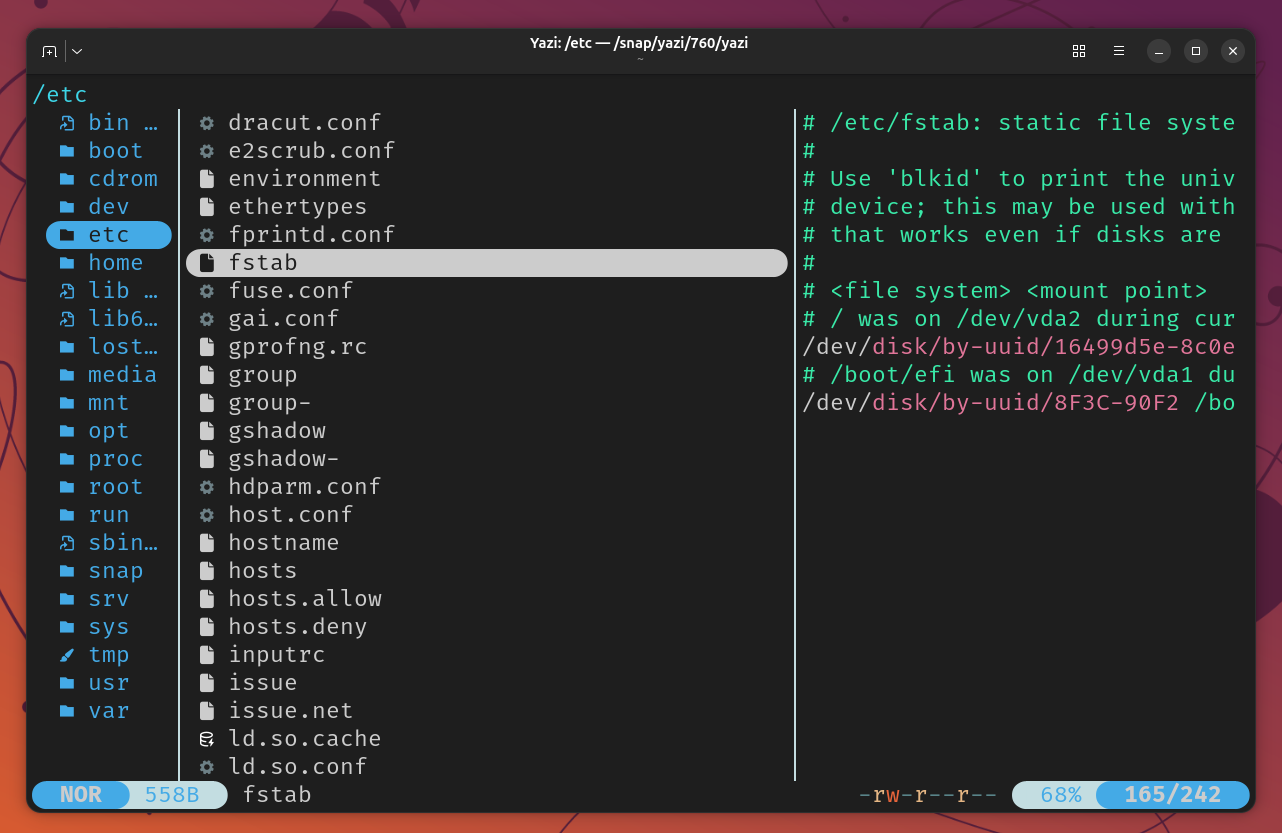The image size is (1282, 833).
Task: Click the folder icon beside snap
Action: pos(67,571)
